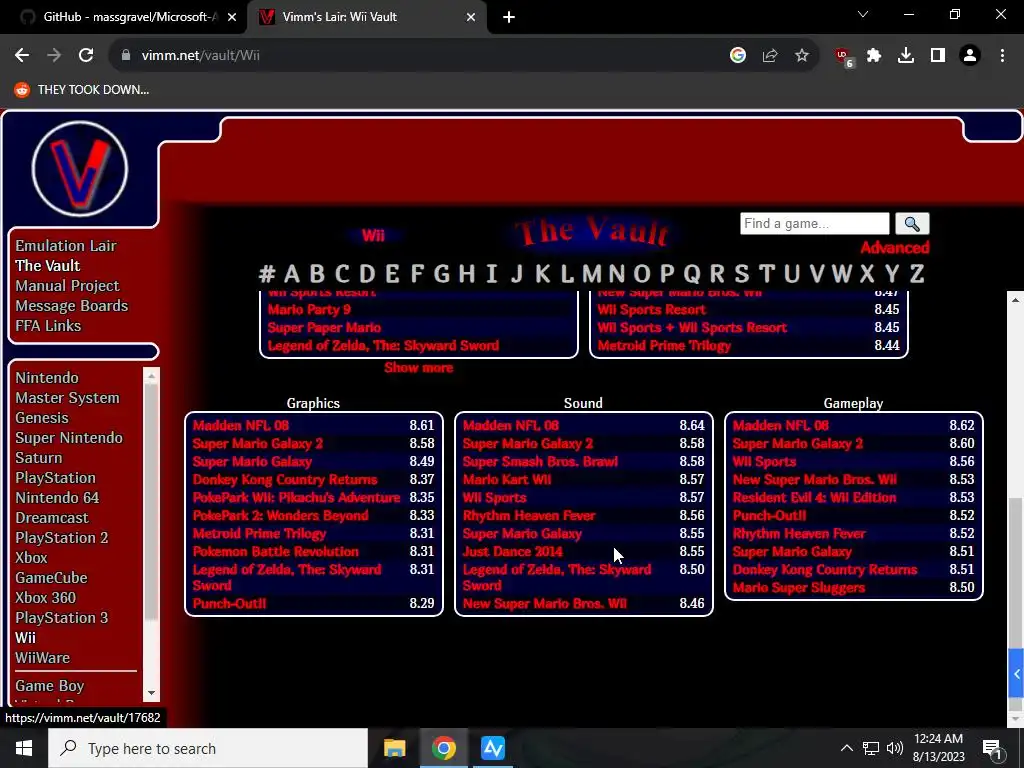Select WiiWare system
This screenshot has height=768, width=1024.
(x=42, y=658)
